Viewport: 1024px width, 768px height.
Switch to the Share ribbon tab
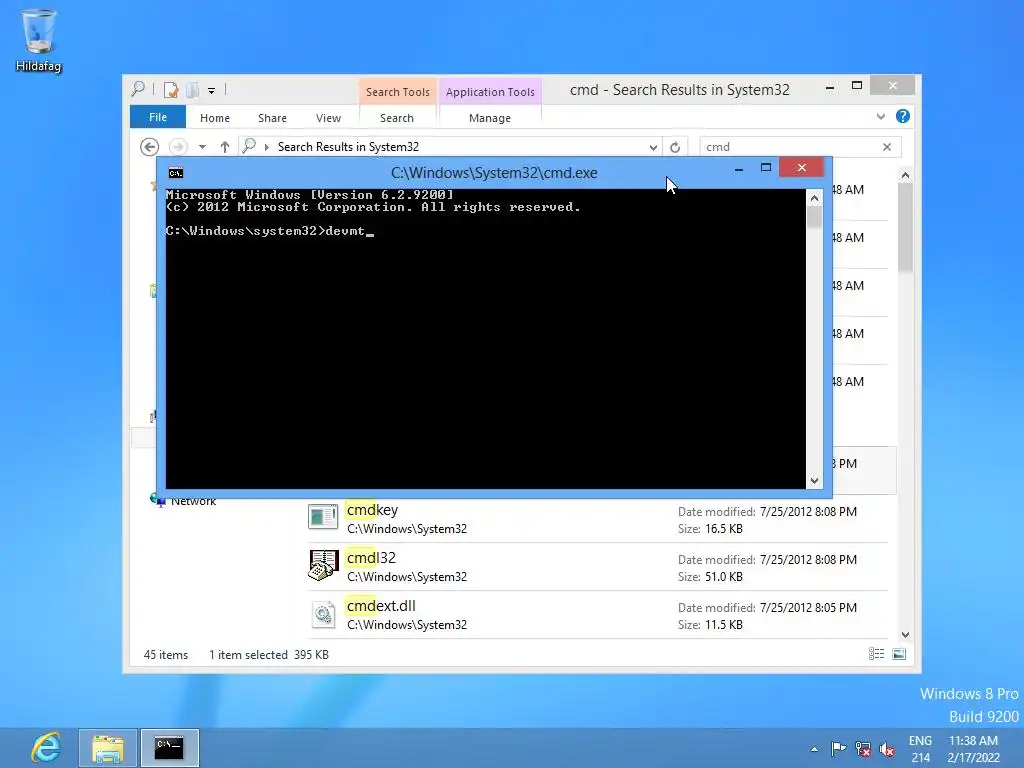272,118
